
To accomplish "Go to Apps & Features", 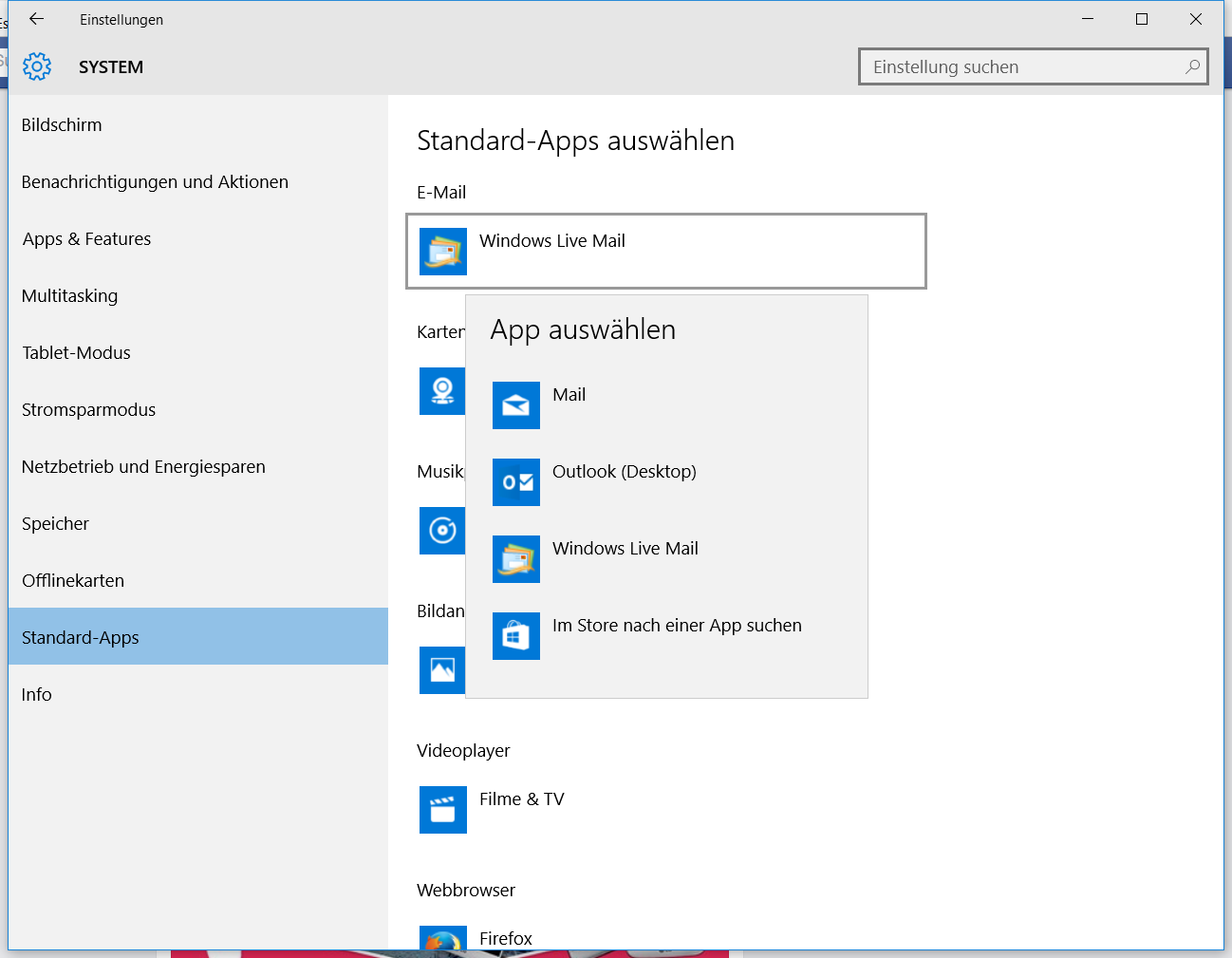I will pos(86,239).
